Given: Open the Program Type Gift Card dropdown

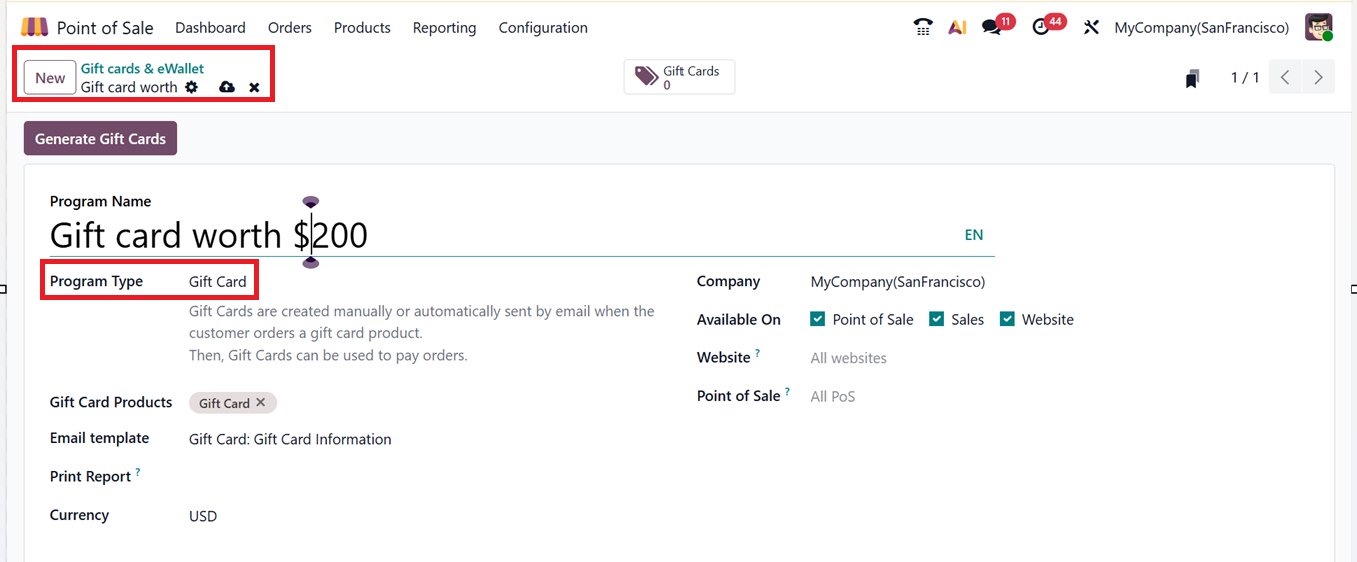Looking at the screenshot, I should point(218,282).
